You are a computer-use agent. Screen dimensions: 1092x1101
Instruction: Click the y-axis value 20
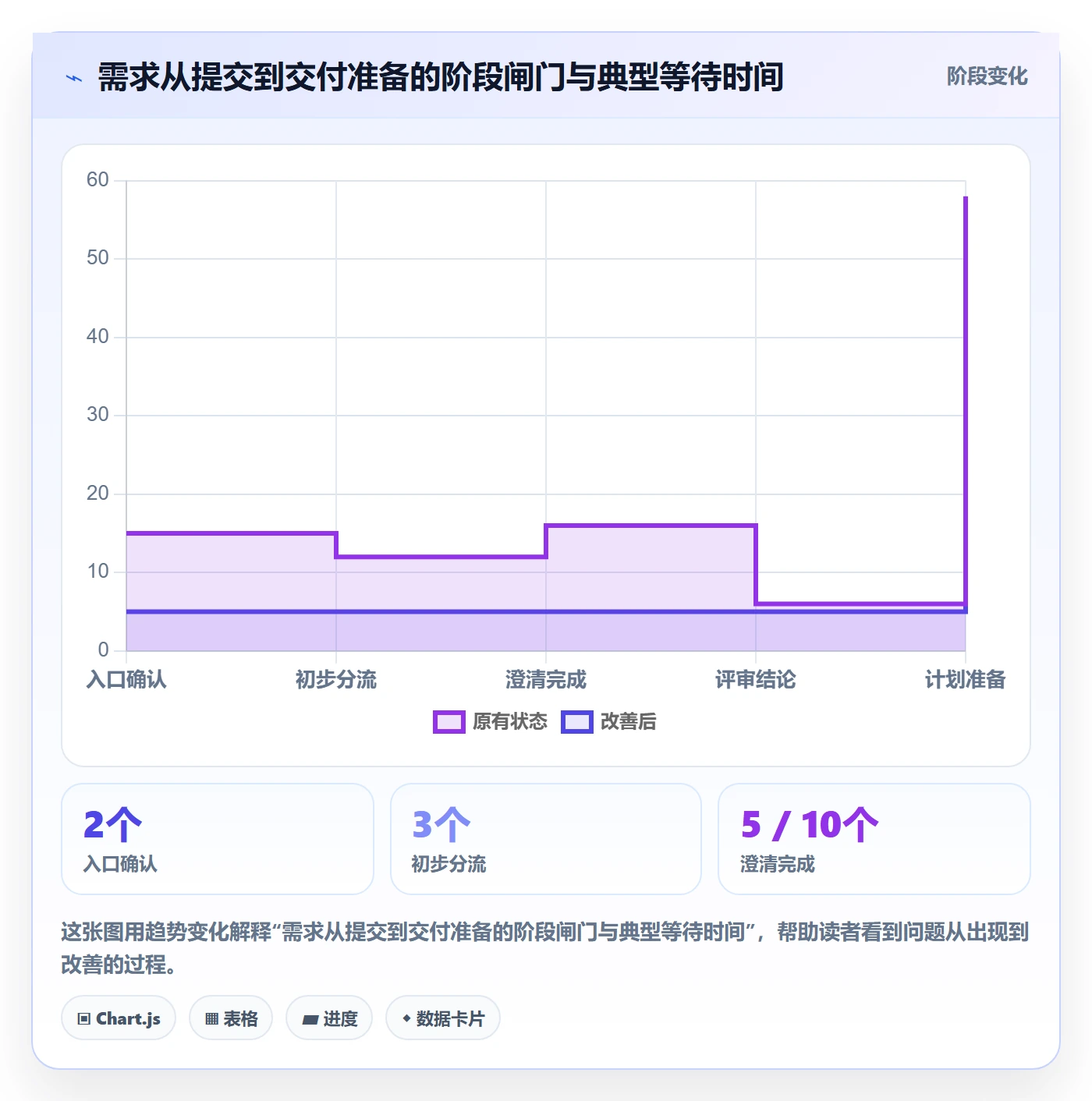(97, 494)
